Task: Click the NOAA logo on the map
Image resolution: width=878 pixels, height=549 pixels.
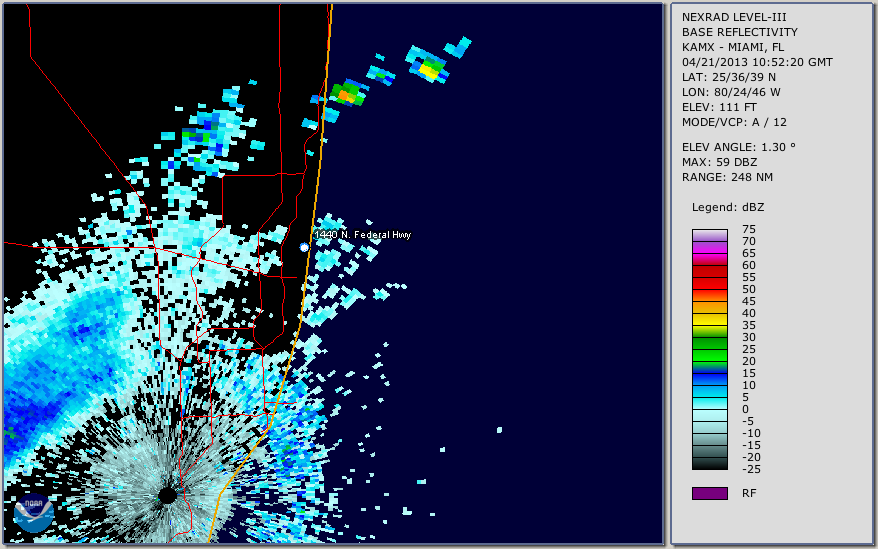Action: coord(34,513)
